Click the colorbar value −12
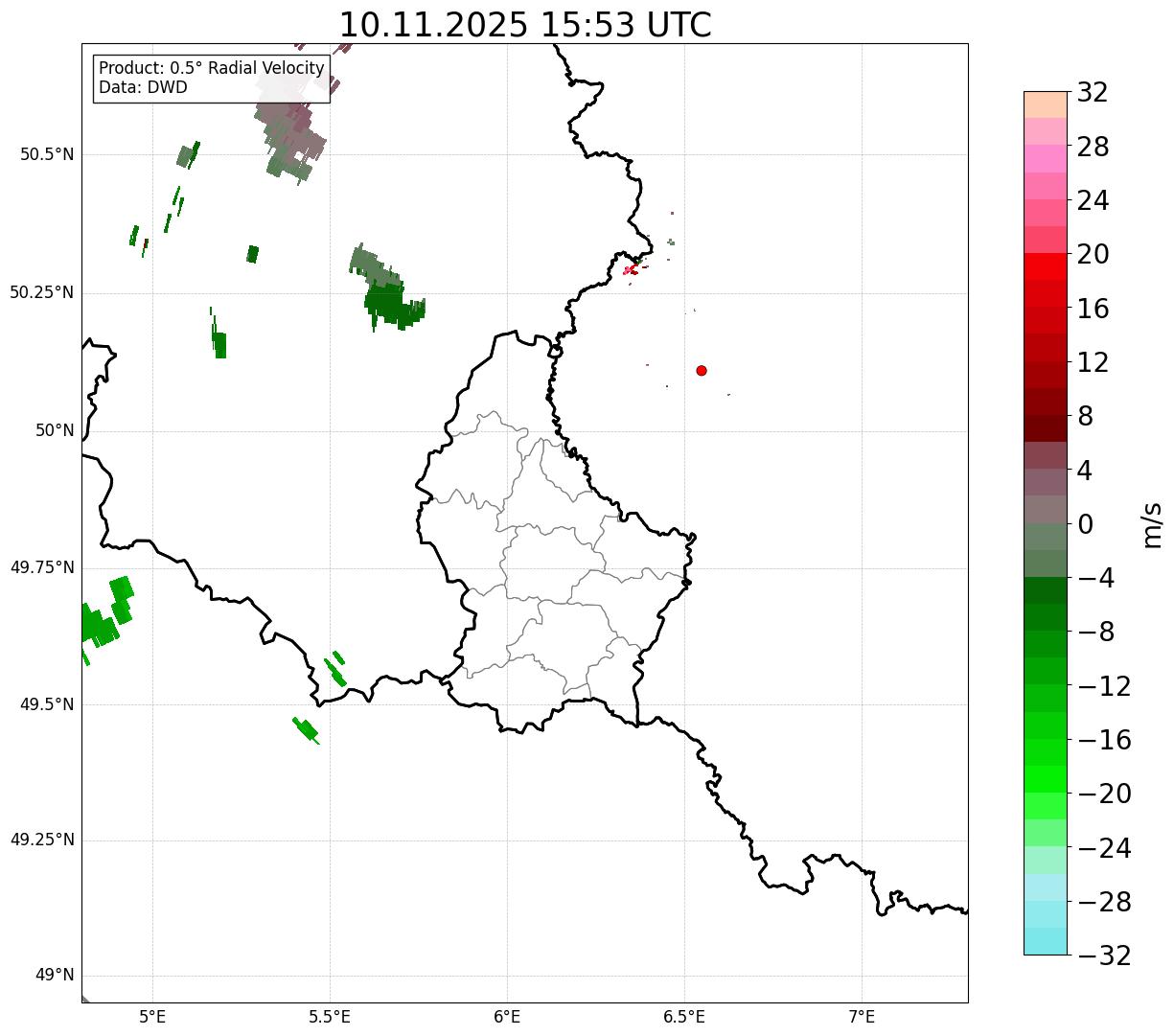The width and height of the screenshot is (1174, 1036). click(x=1104, y=686)
